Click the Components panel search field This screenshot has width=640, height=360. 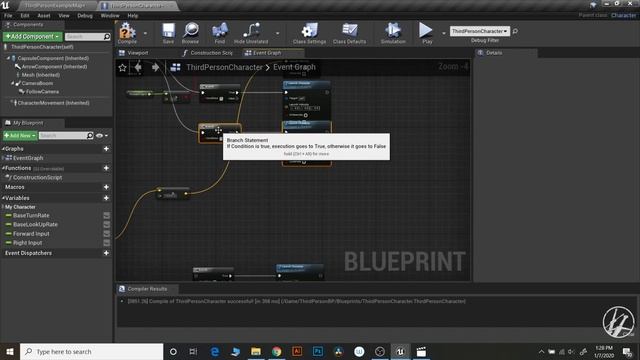pyautogui.click(x=87, y=36)
